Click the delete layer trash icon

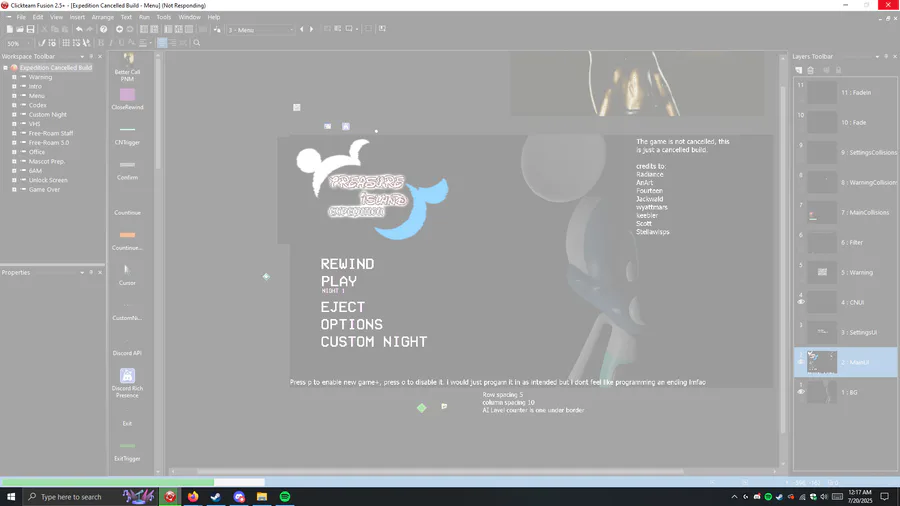tap(810, 70)
